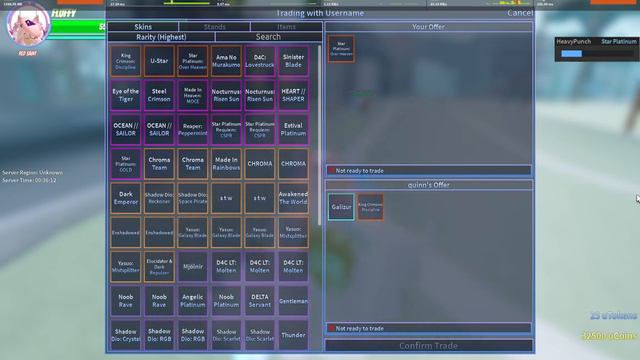Image resolution: width=640 pixels, height=360 pixels.
Task: Pick the Made in Rainbows skin
Action: pos(226,164)
